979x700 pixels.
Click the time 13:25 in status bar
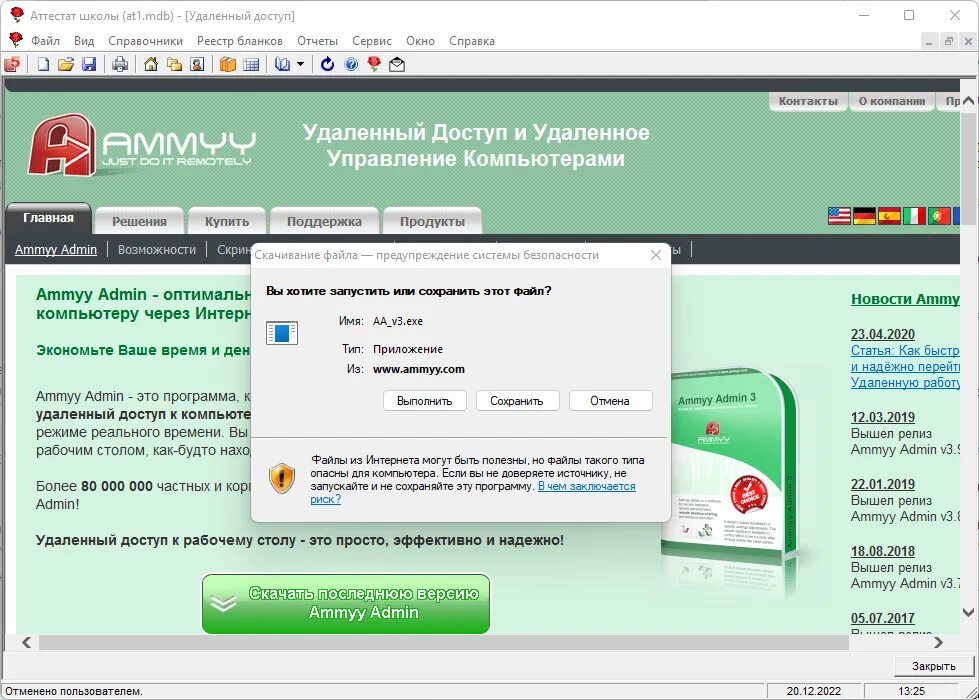coord(912,691)
